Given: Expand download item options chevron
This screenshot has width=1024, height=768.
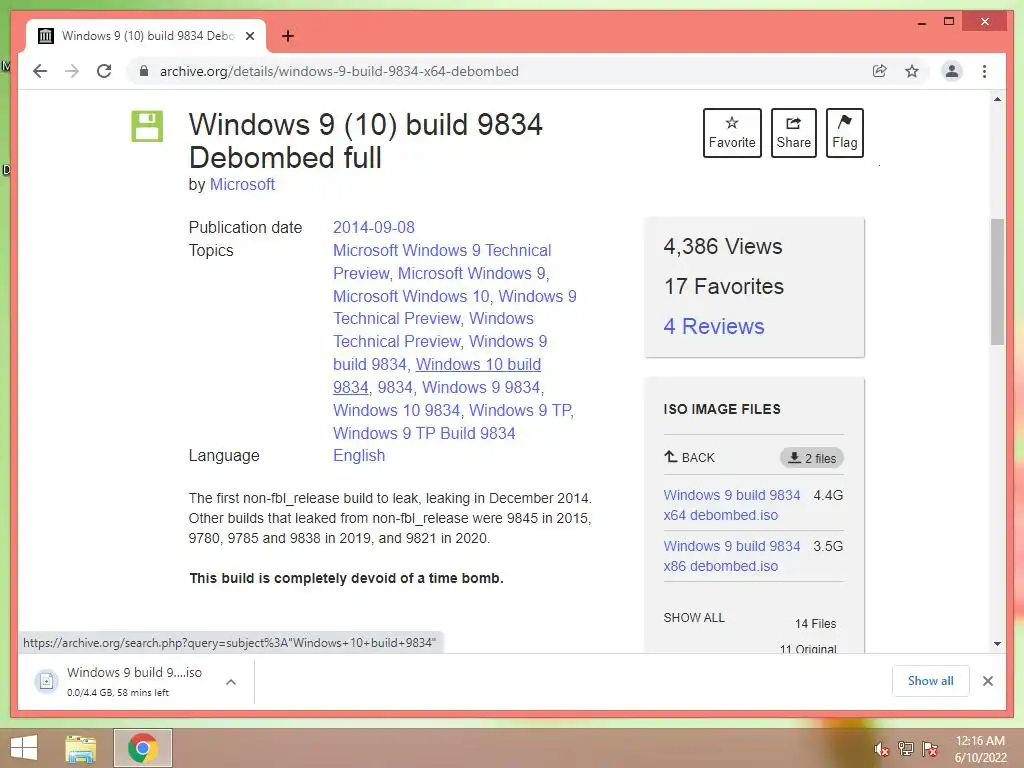Looking at the screenshot, I should [231, 682].
